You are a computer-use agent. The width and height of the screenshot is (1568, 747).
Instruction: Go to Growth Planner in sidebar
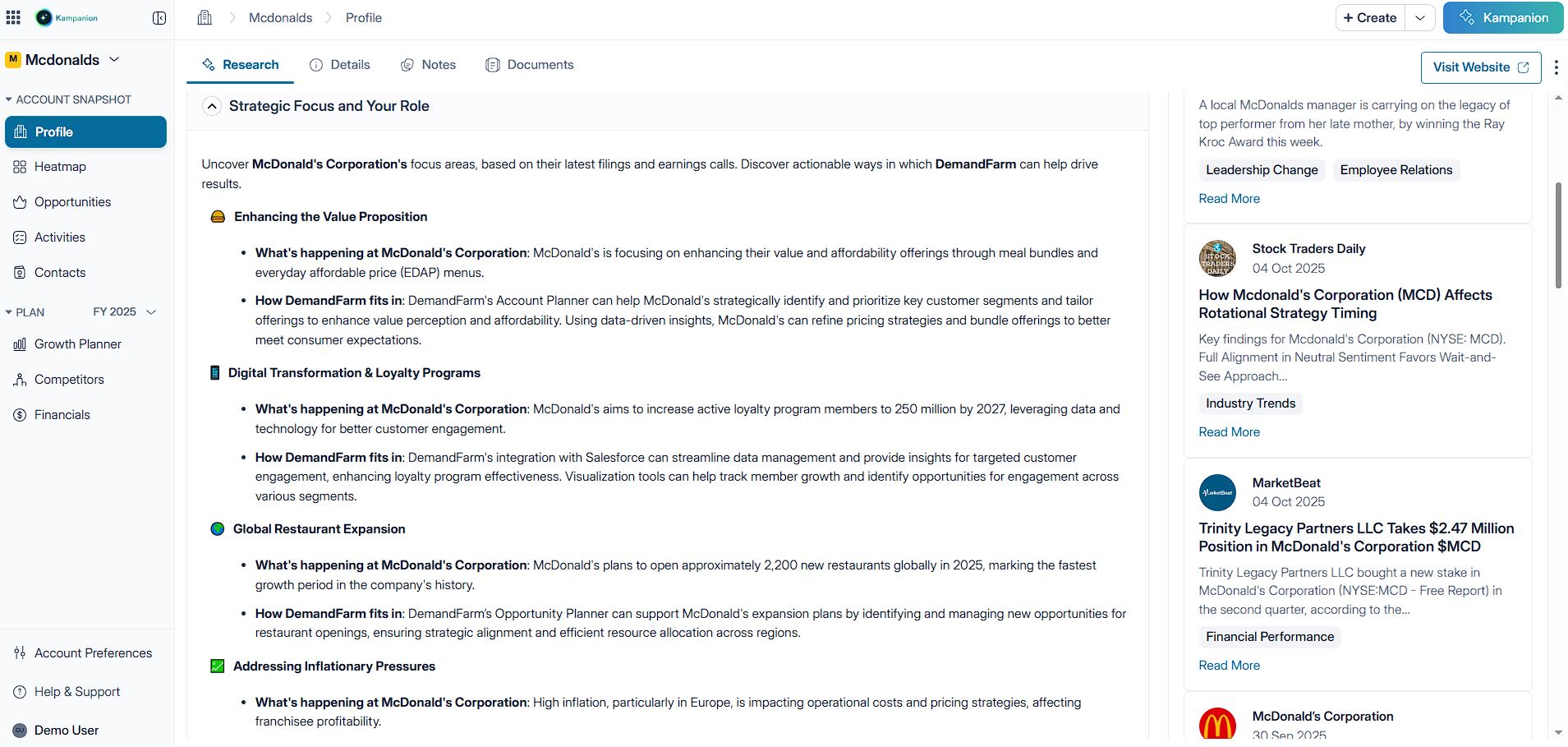(x=77, y=344)
